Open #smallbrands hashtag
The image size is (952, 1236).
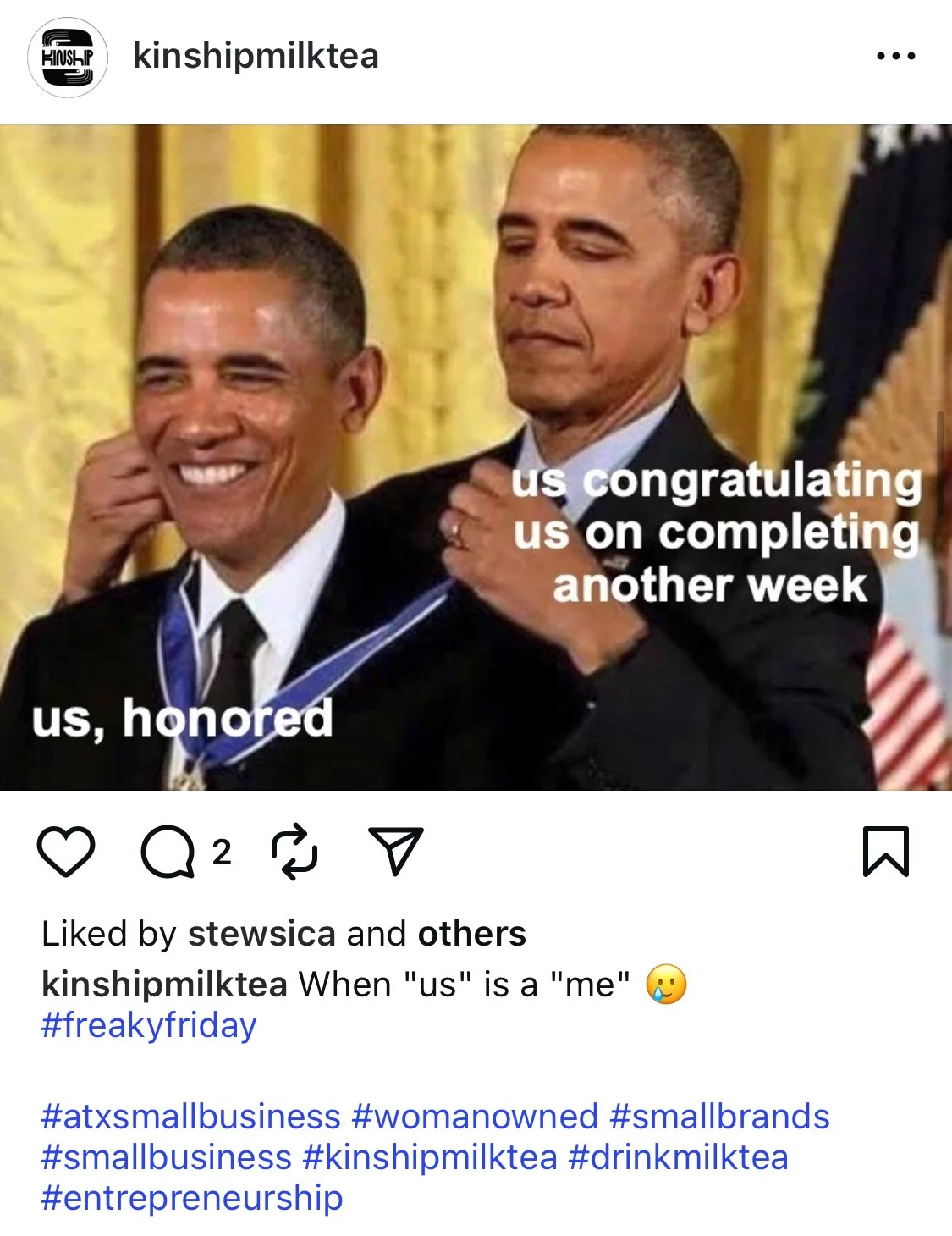pyautogui.click(x=719, y=1117)
